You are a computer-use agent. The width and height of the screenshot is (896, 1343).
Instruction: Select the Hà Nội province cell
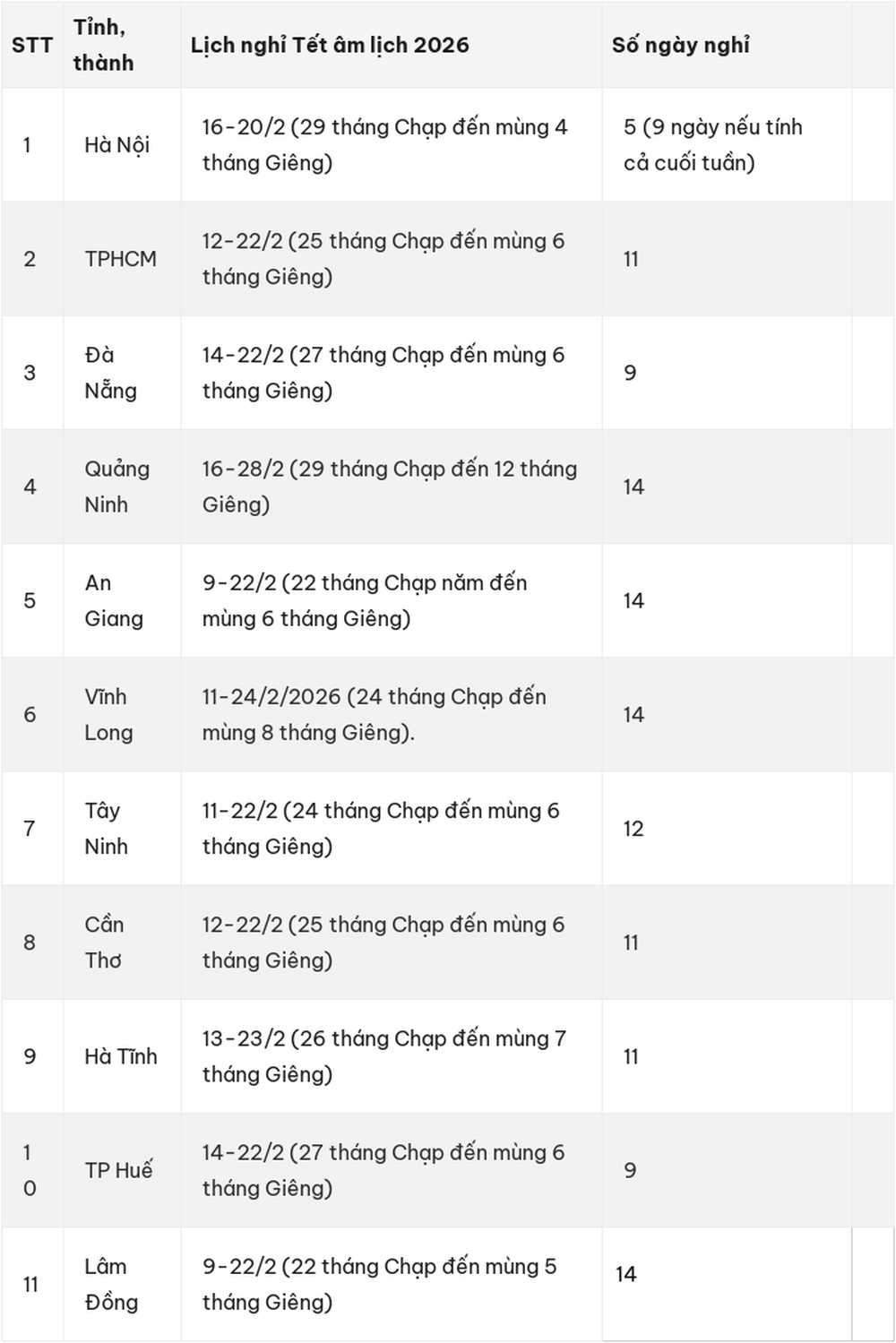click(x=117, y=145)
